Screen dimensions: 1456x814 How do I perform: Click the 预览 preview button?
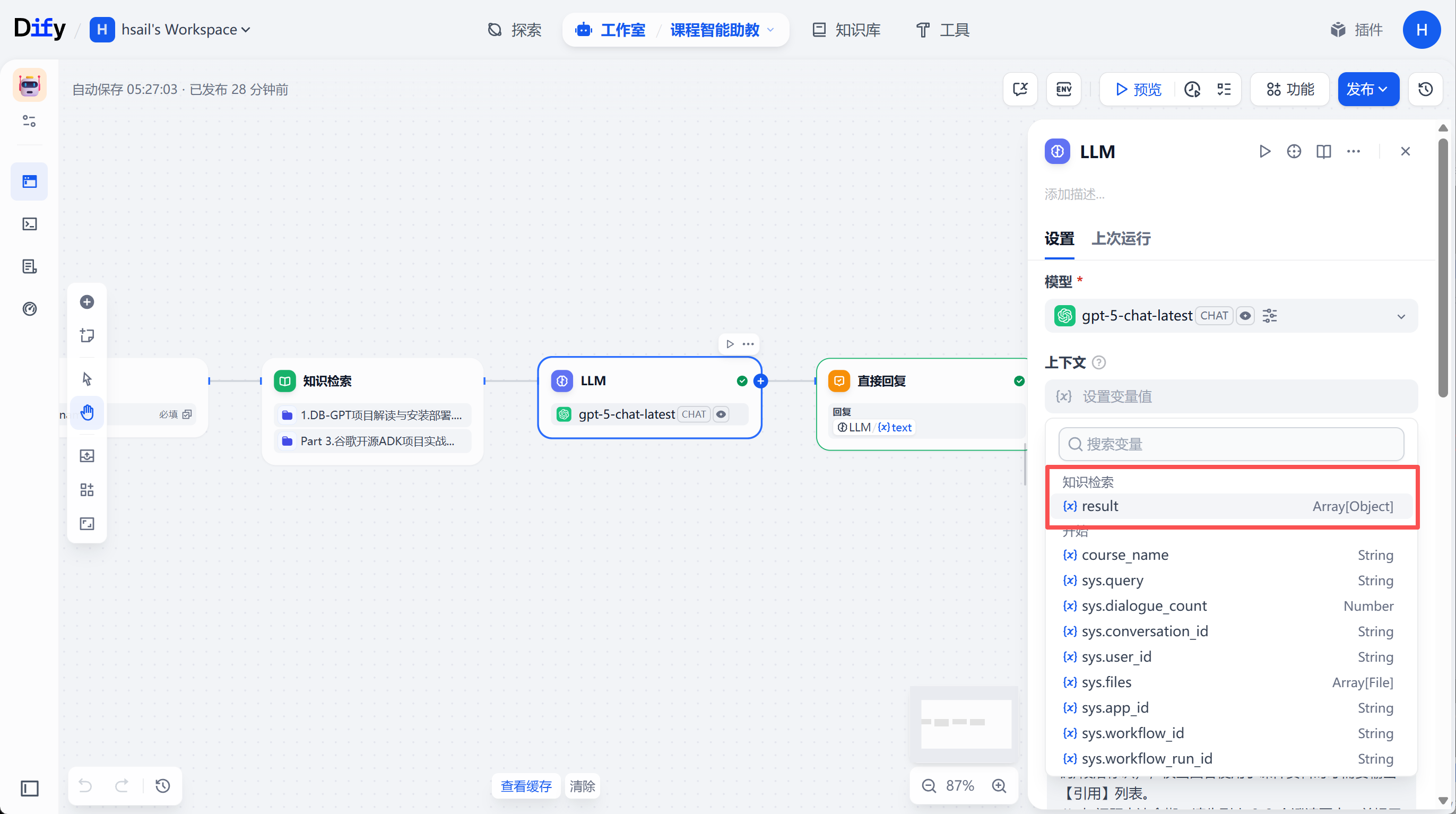pos(1138,89)
